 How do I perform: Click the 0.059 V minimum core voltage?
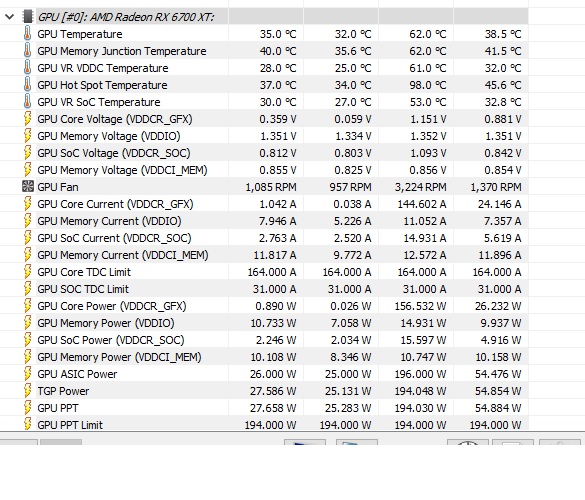tap(353, 119)
